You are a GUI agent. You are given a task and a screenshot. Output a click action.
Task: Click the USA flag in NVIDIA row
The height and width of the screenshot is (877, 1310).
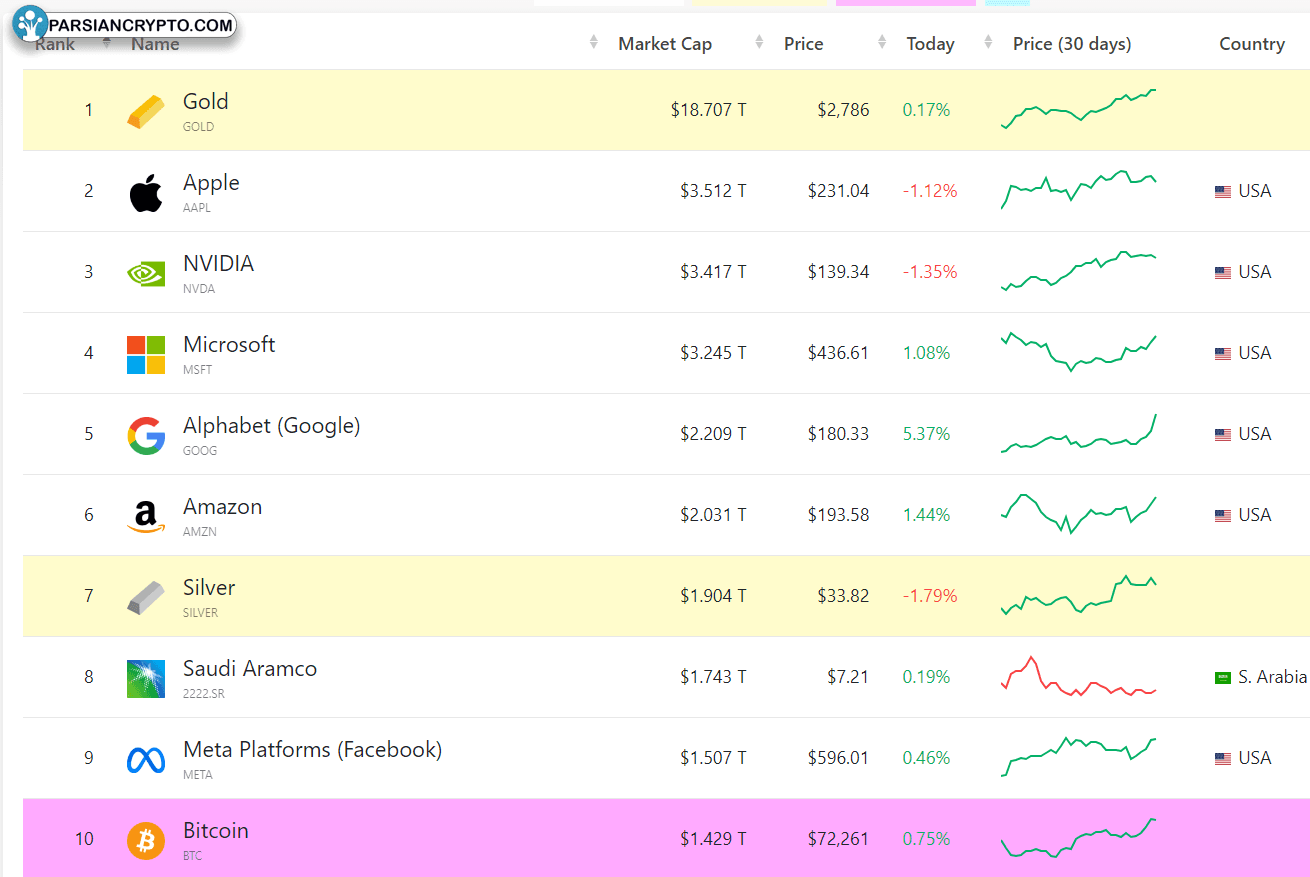pos(1223,273)
